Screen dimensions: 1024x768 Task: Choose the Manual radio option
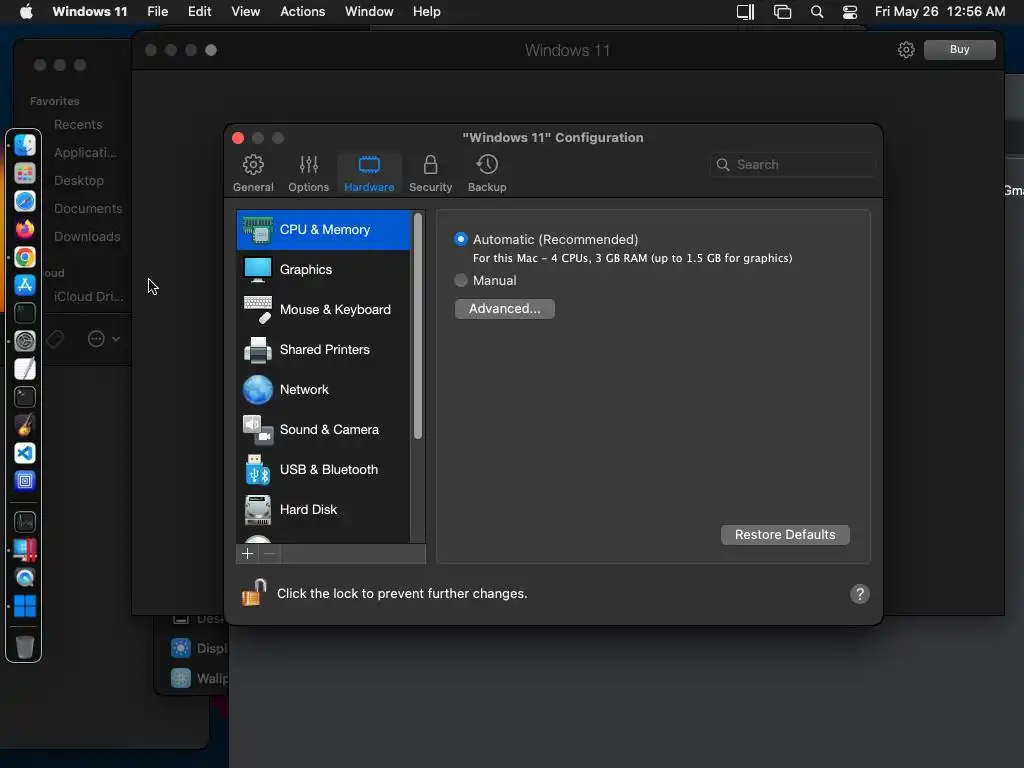click(461, 280)
